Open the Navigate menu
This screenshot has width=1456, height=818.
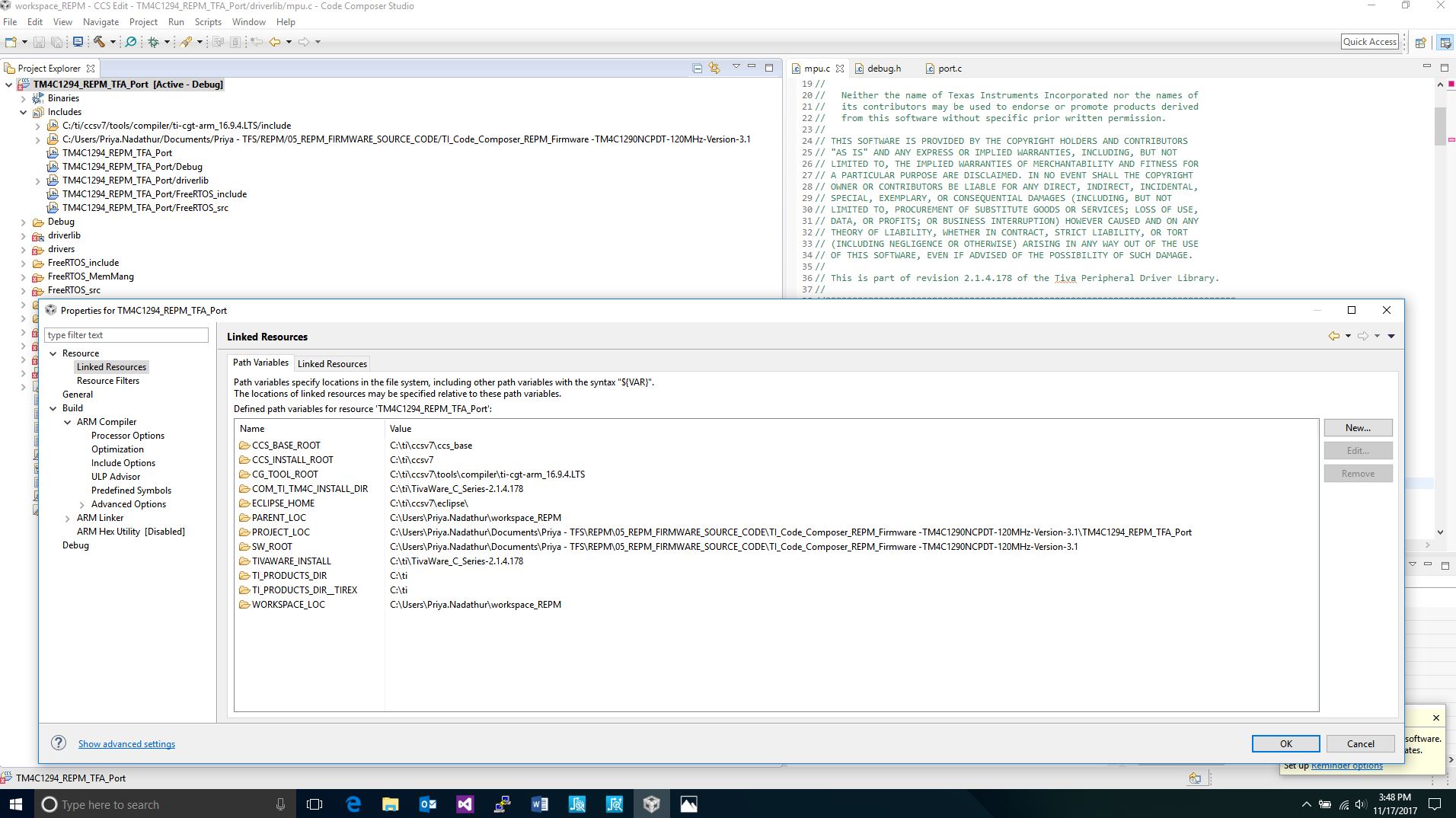click(x=101, y=22)
